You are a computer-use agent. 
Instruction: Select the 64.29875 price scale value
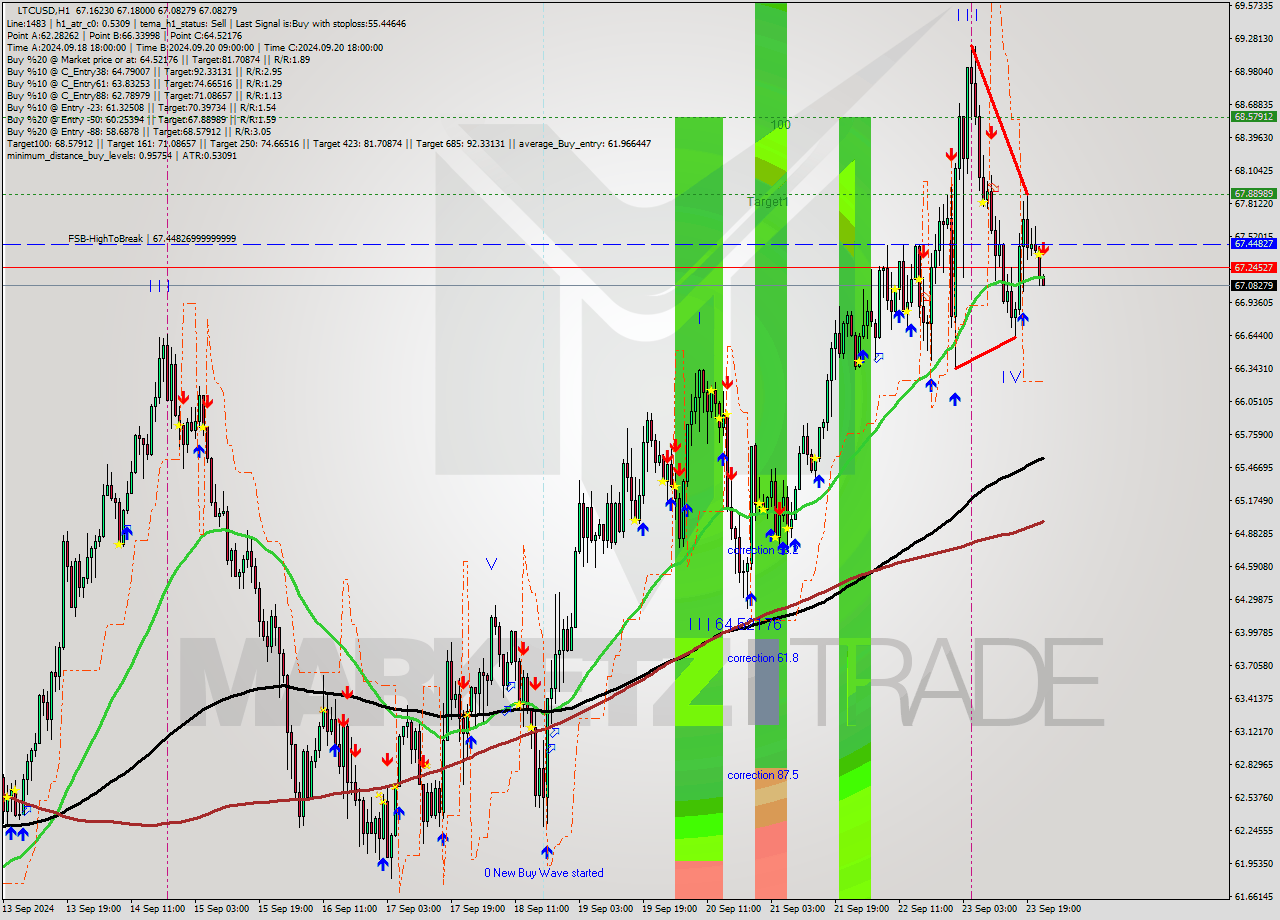pyautogui.click(x=1253, y=600)
